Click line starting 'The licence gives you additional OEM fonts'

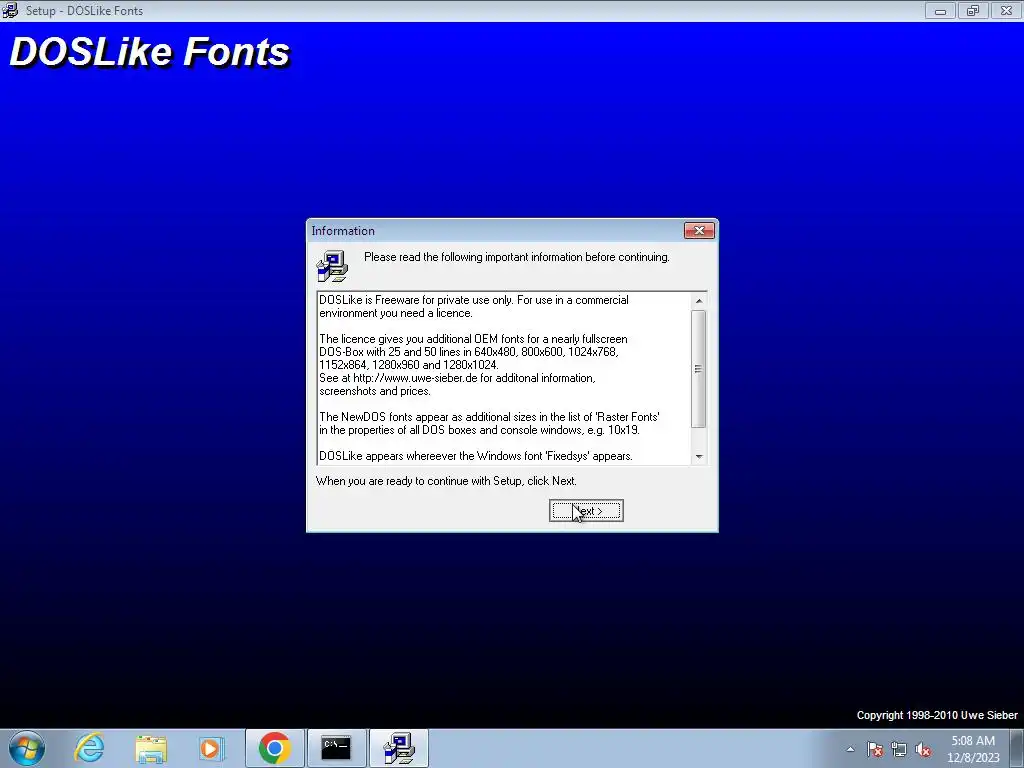pos(473,339)
